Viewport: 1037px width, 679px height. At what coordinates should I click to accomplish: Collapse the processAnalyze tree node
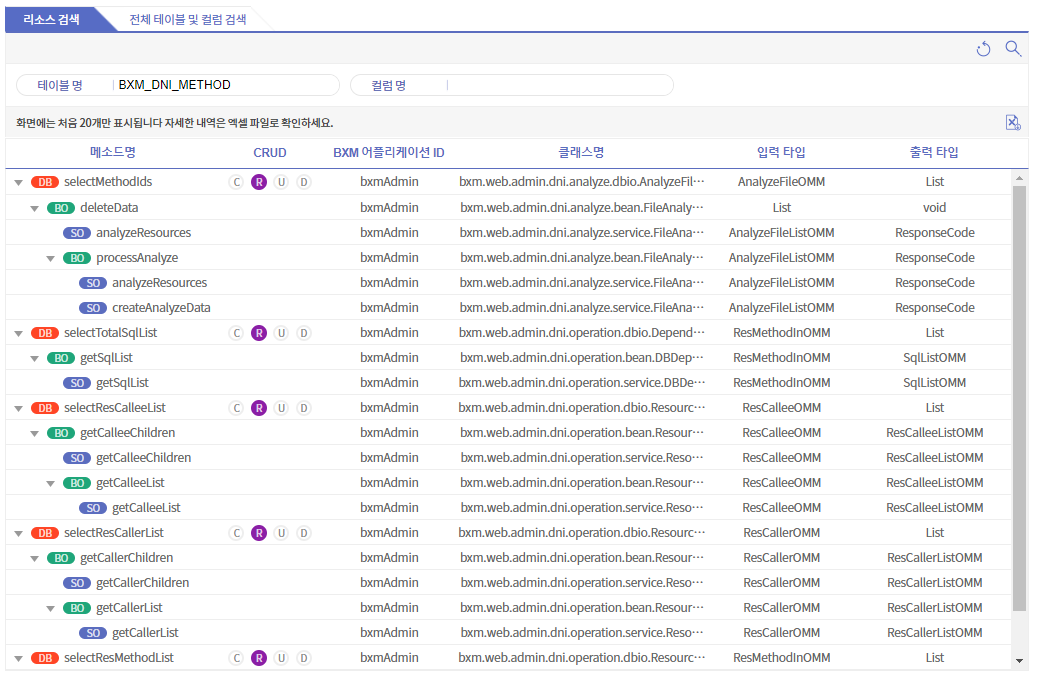[50, 259]
